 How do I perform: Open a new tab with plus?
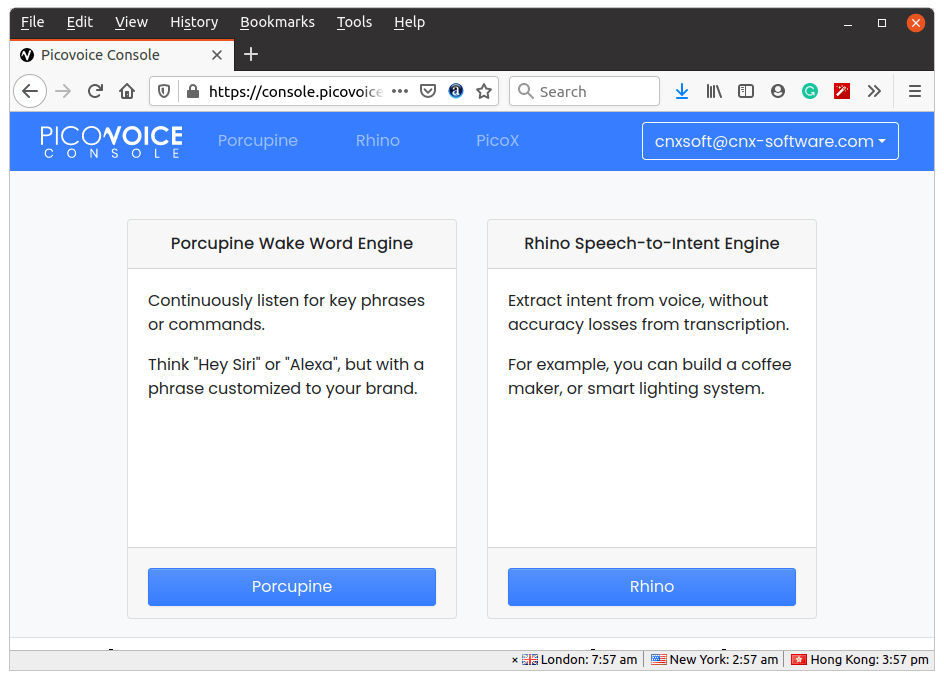[251, 54]
